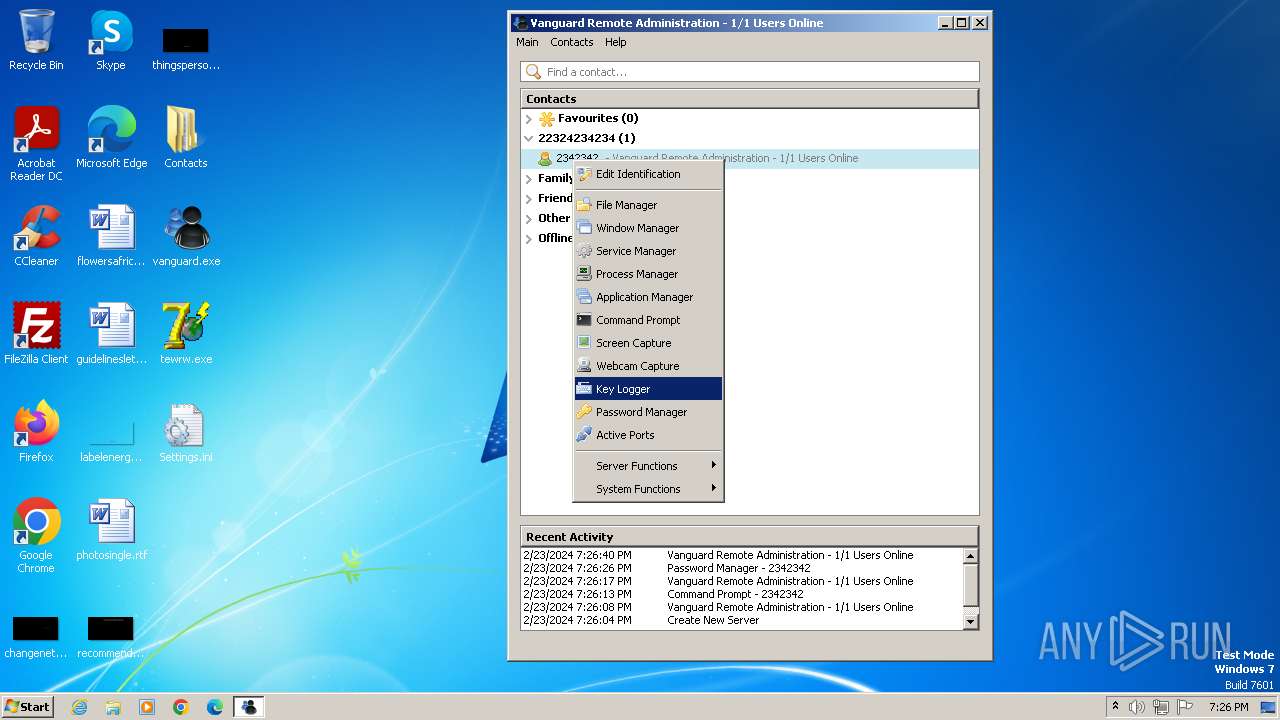The image size is (1280, 720).
Task: Click the Contacts column header
Action: [x=749, y=99]
